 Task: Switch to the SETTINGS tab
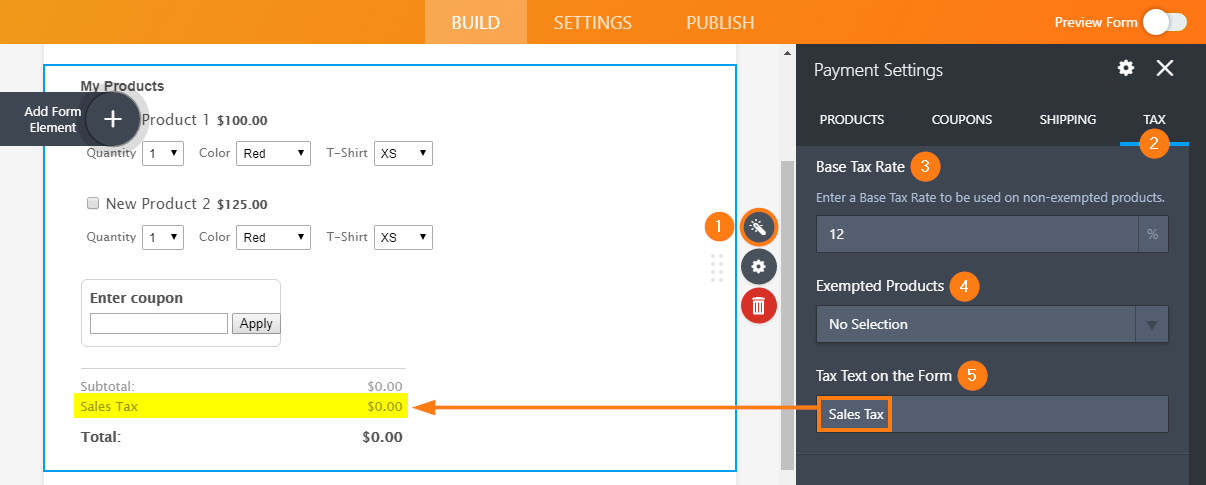point(592,22)
